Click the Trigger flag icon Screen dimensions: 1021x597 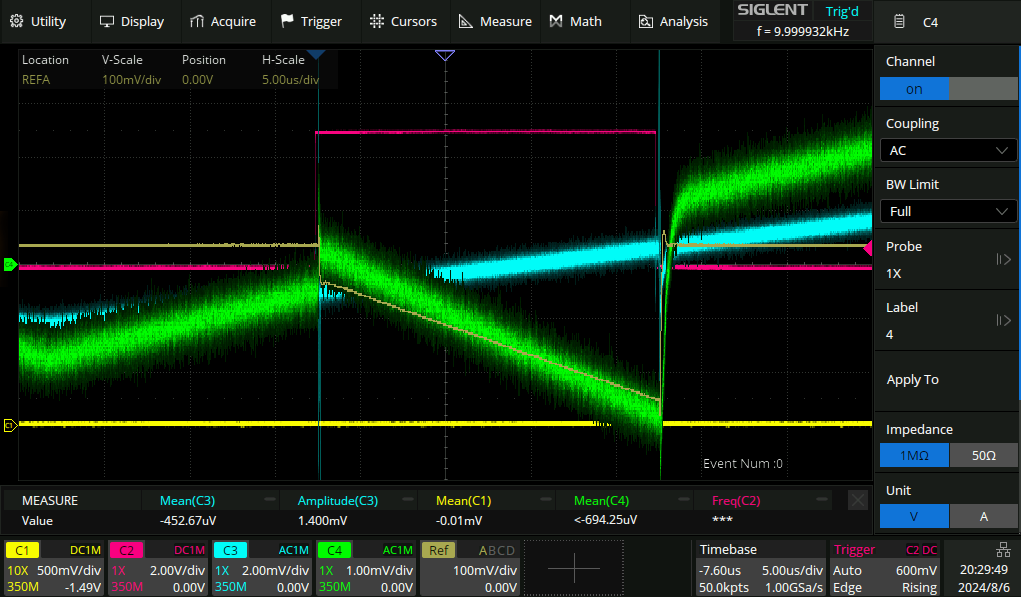tap(287, 21)
